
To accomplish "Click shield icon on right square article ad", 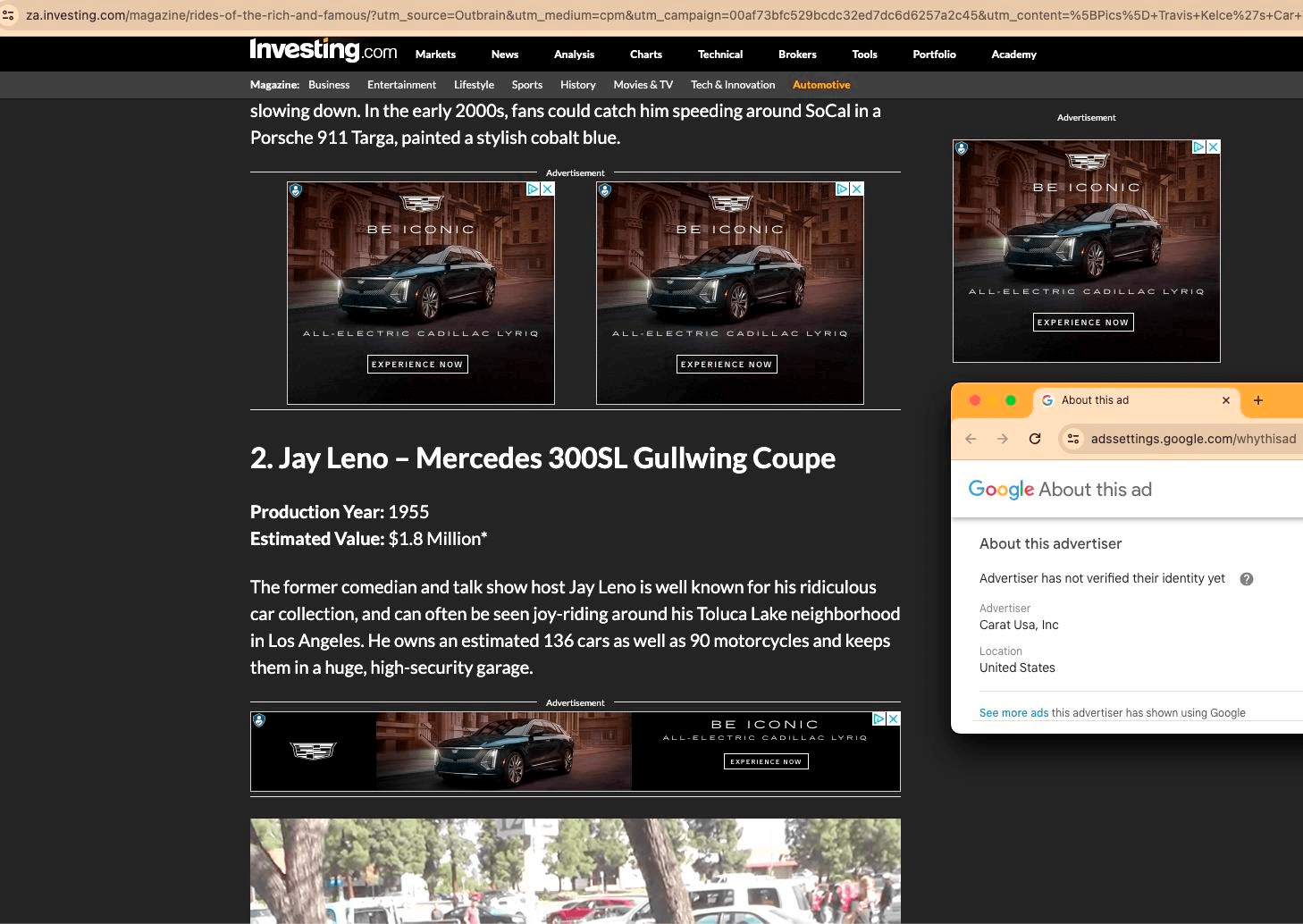I will coord(605,190).
